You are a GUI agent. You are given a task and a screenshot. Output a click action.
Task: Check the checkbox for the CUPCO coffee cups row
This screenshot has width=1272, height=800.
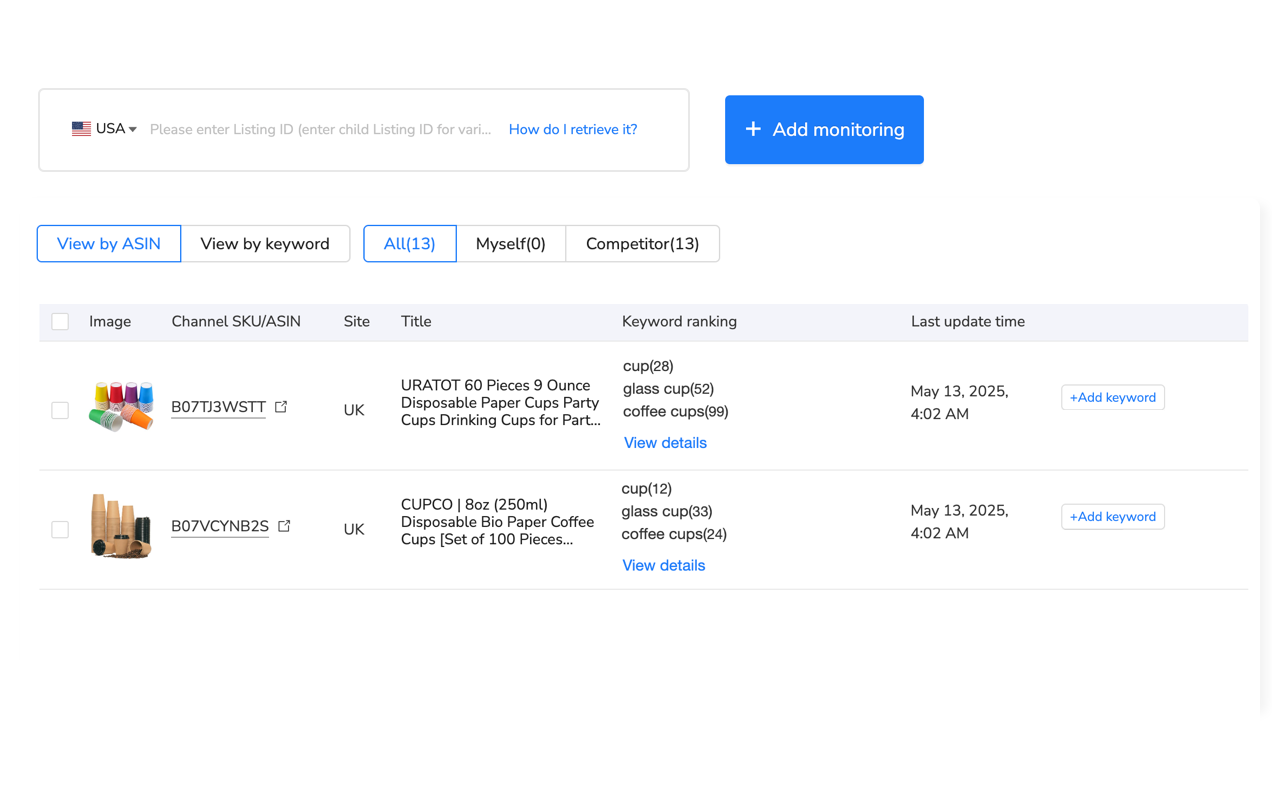click(x=60, y=529)
